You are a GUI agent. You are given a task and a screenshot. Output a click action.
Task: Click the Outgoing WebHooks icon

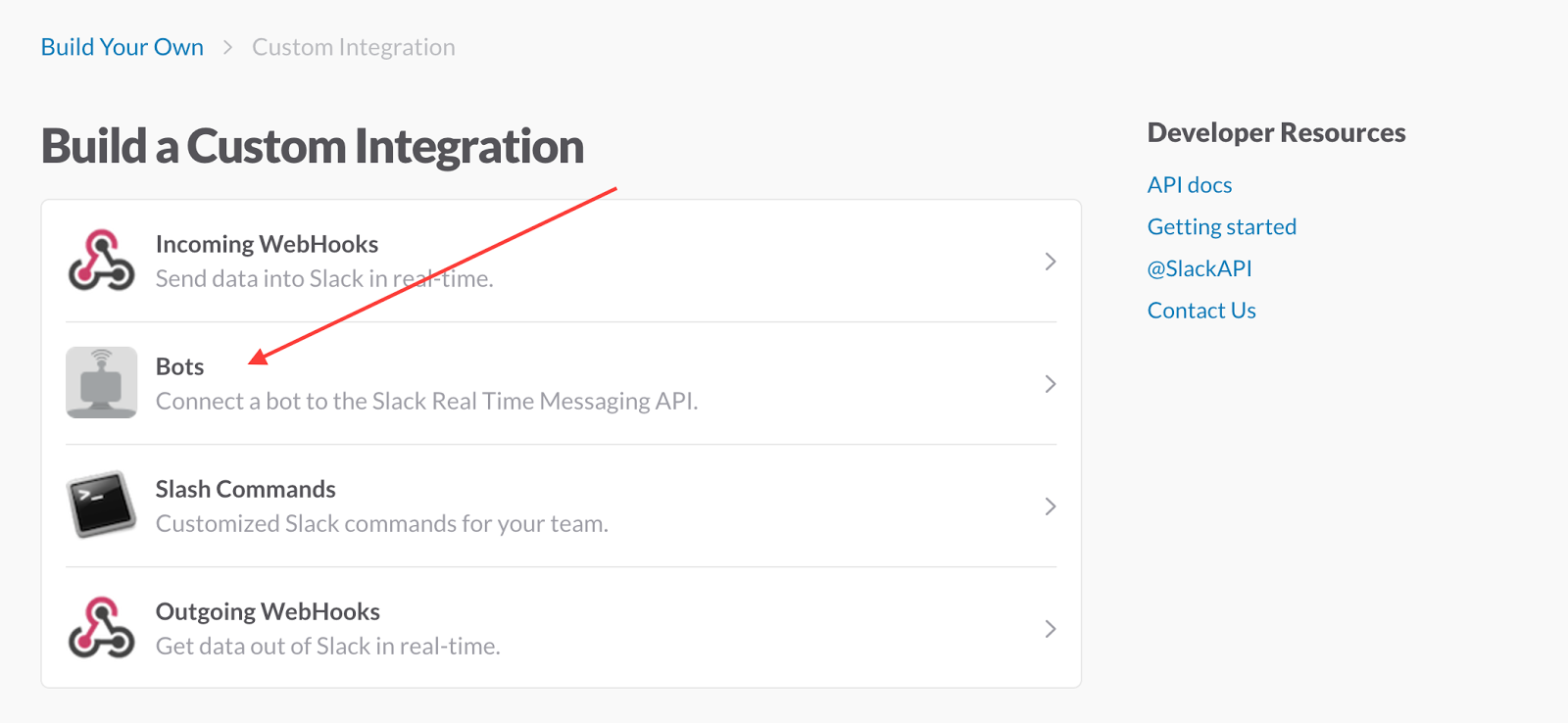[101, 628]
